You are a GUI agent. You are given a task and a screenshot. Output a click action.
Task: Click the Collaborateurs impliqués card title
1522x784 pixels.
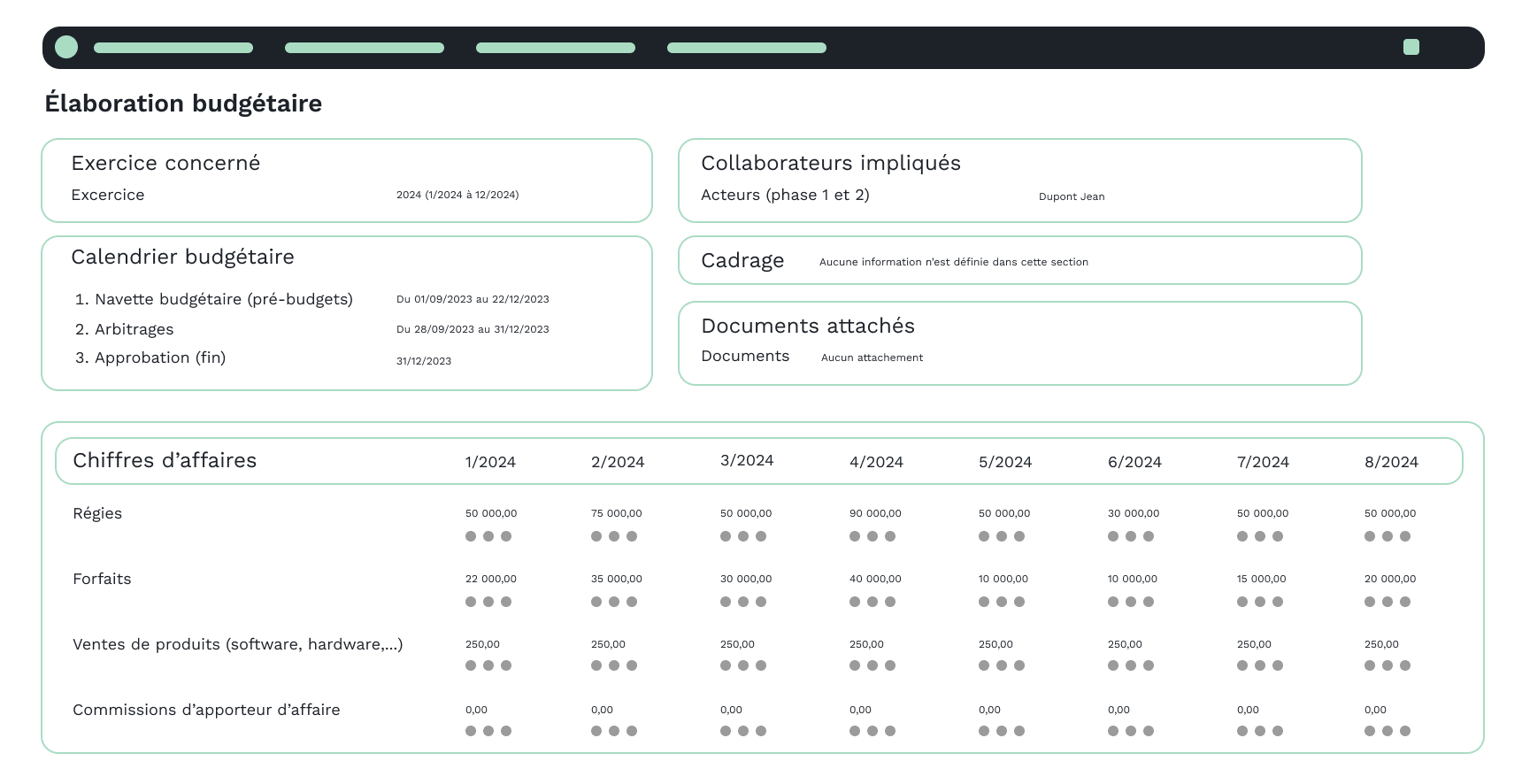(x=831, y=163)
